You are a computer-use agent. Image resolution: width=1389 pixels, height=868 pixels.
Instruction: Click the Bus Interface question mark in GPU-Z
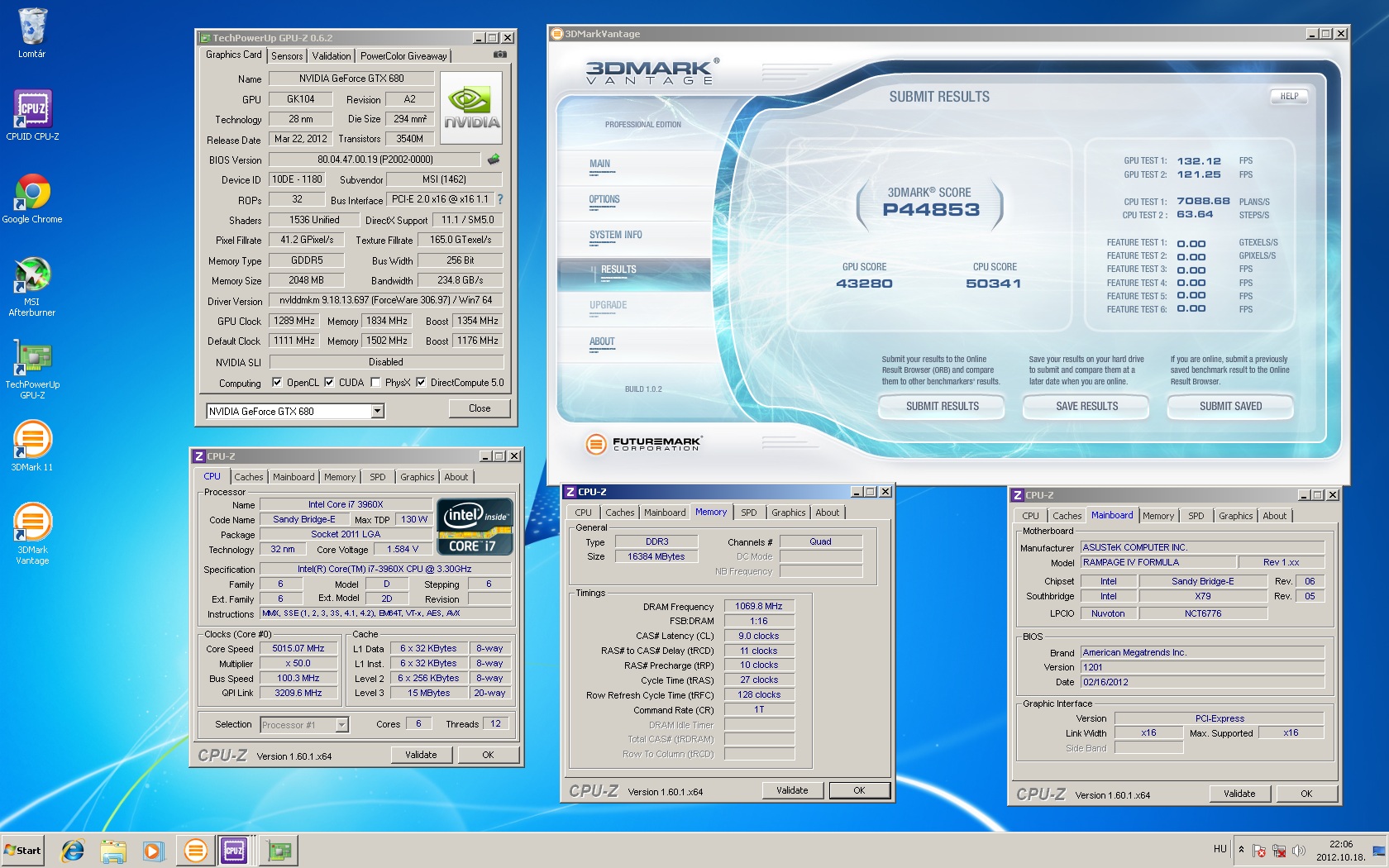coord(500,199)
